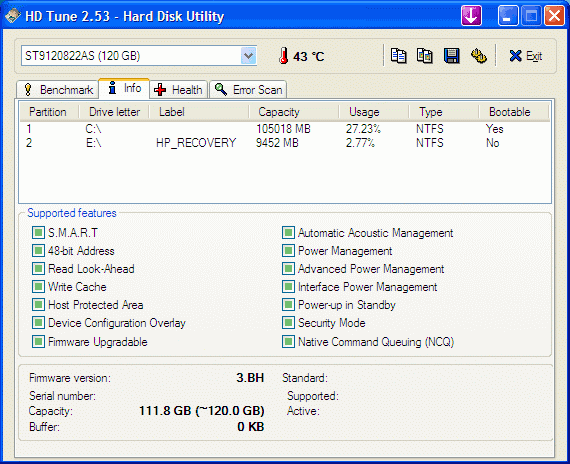The height and width of the screenshot is (464, 570).
Task: Select the Info tab
Action: click(124, 88)
